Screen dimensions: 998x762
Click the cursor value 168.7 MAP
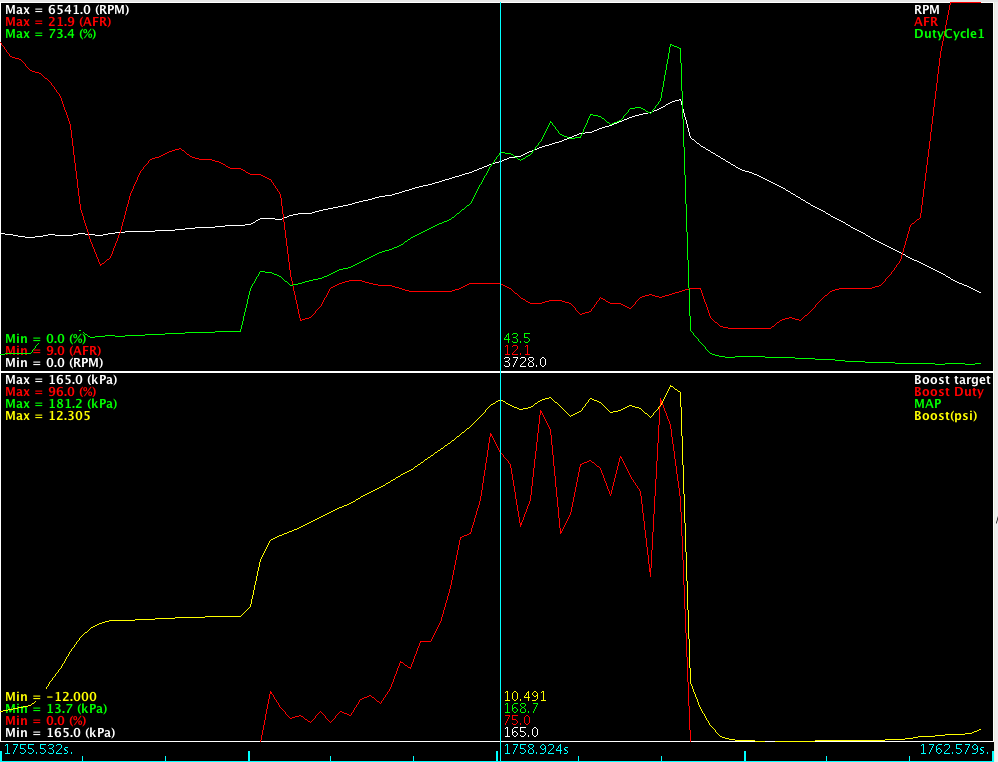(x=521, y=709)
